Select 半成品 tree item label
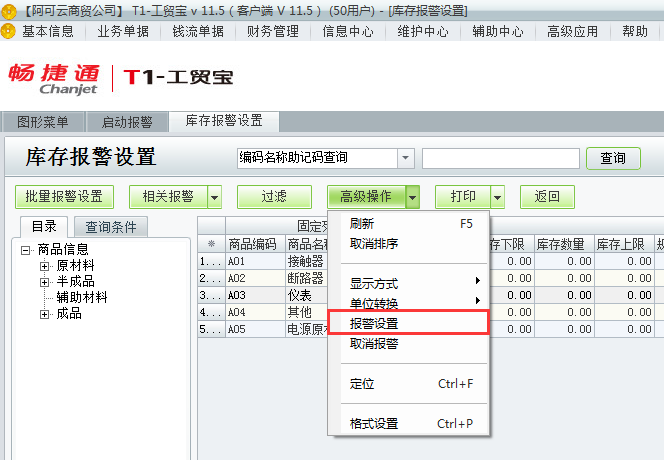 [x=75, y=281]
